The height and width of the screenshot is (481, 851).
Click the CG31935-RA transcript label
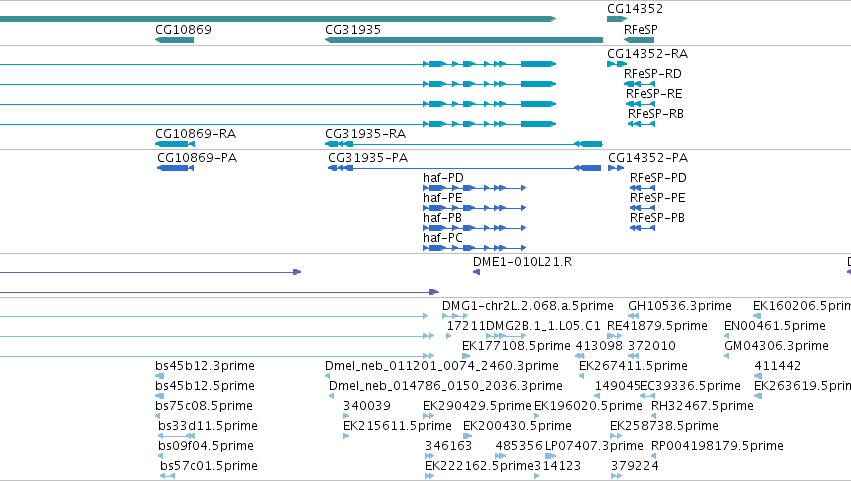click(365, 134)
